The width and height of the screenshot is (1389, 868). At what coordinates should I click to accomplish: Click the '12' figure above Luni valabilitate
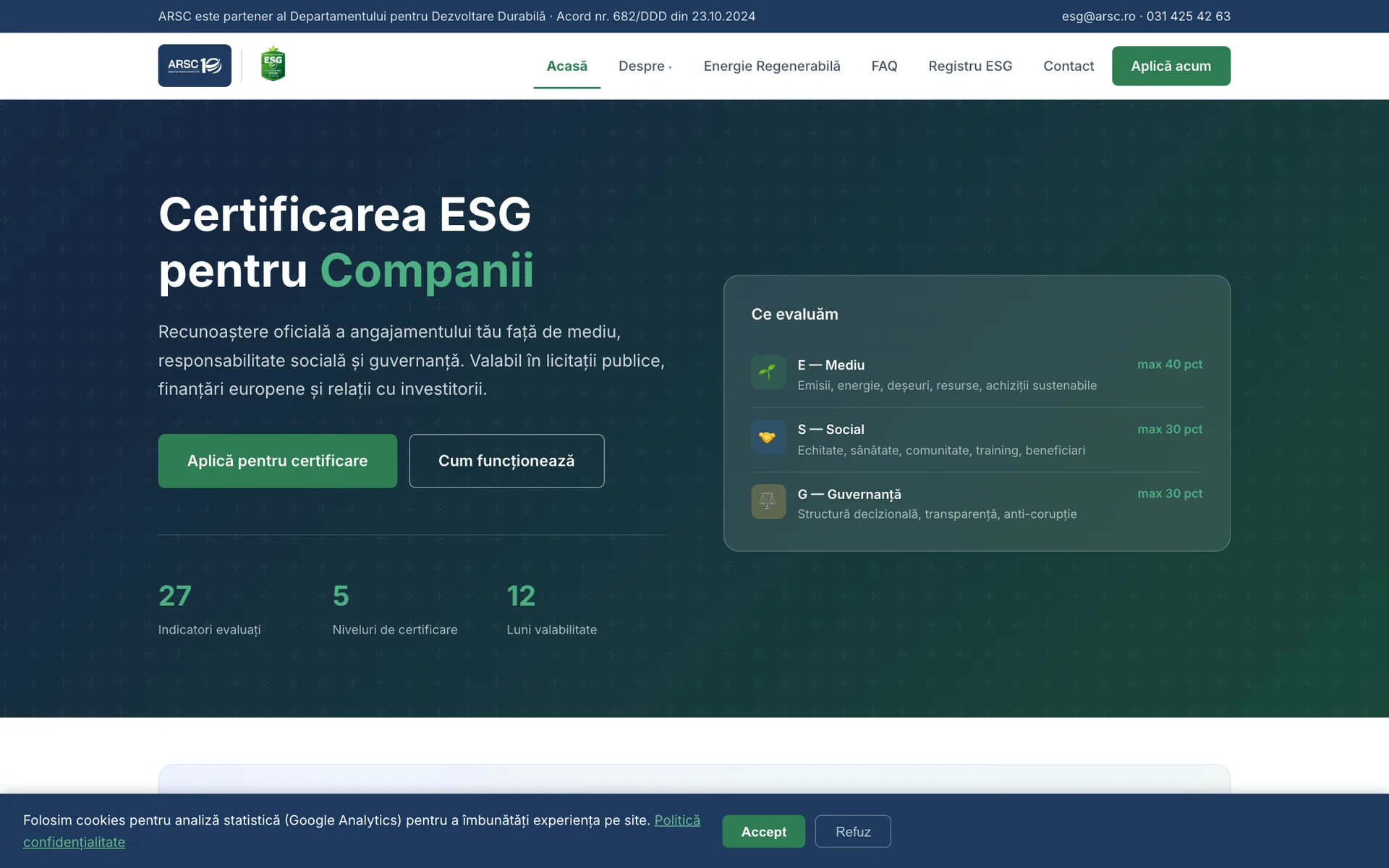coord(521,596)
